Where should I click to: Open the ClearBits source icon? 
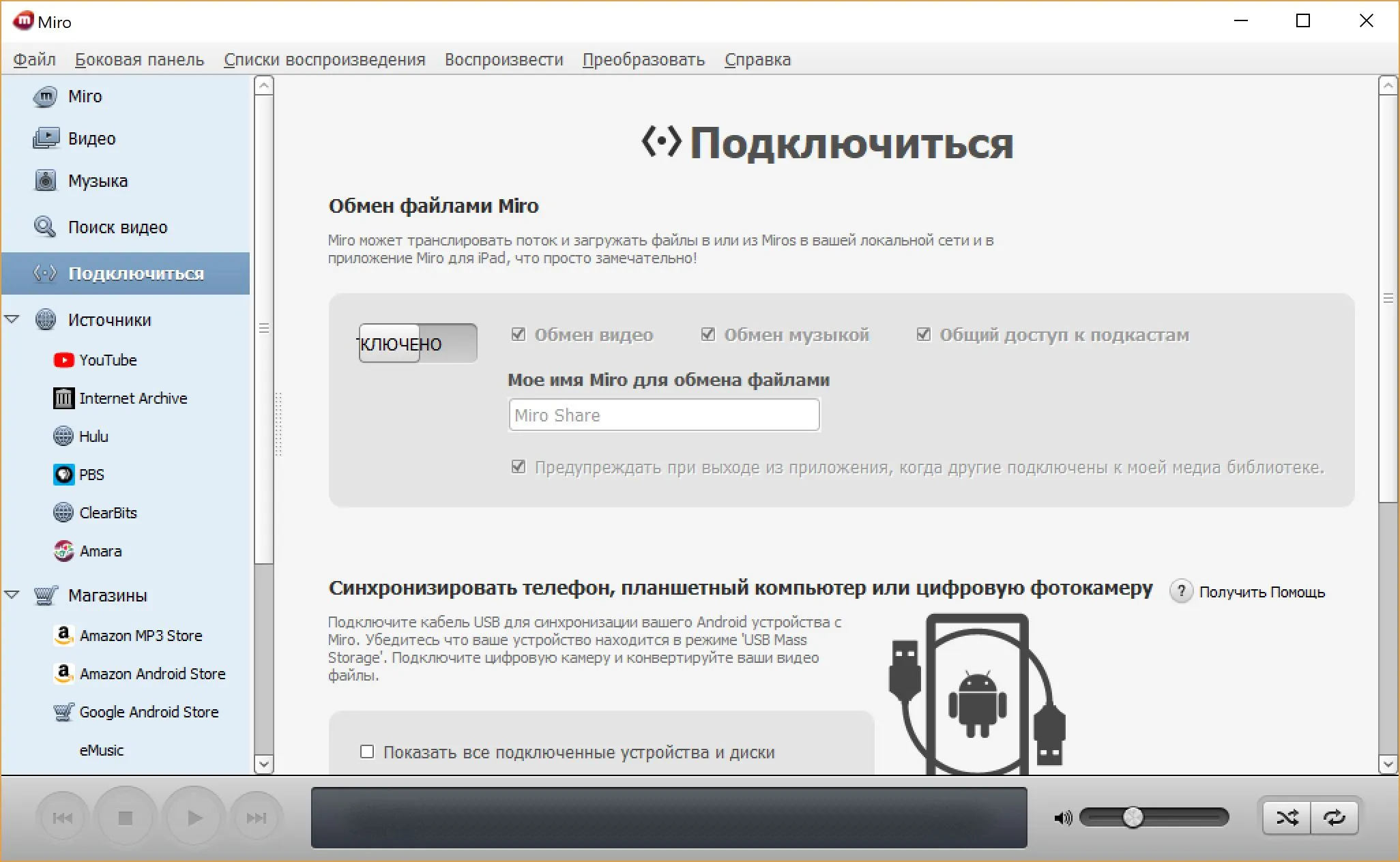tap(63, 513)
